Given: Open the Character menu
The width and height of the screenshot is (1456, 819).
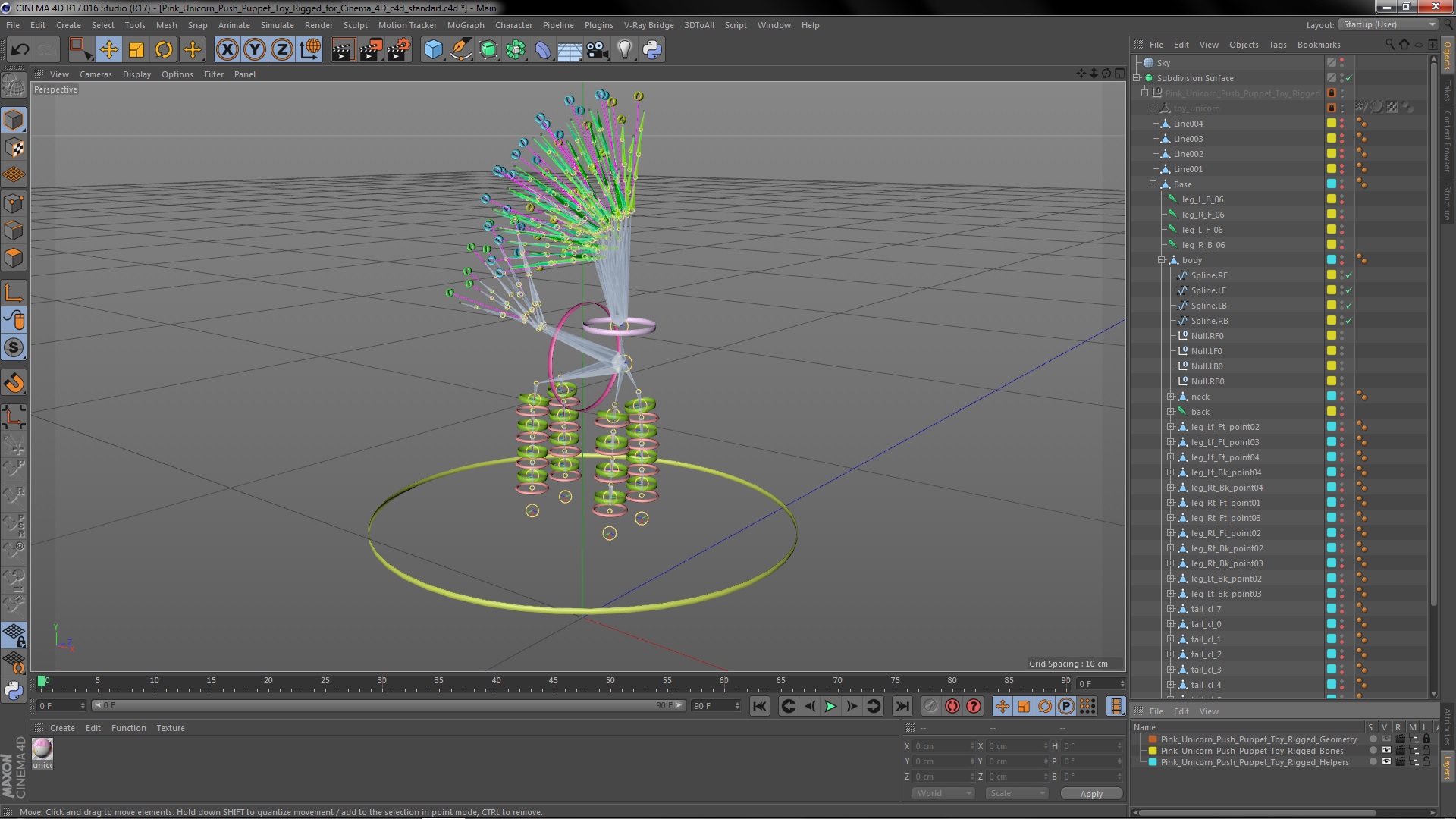Looking at the screenshot, I should tap(513, 25).
